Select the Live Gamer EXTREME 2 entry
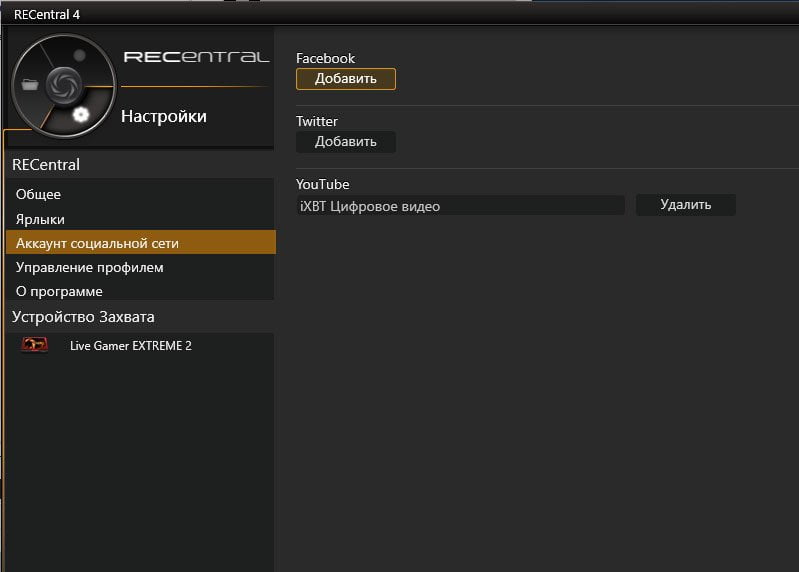The height and width of the screenshot is (572, 799). [x=141, y=345]
